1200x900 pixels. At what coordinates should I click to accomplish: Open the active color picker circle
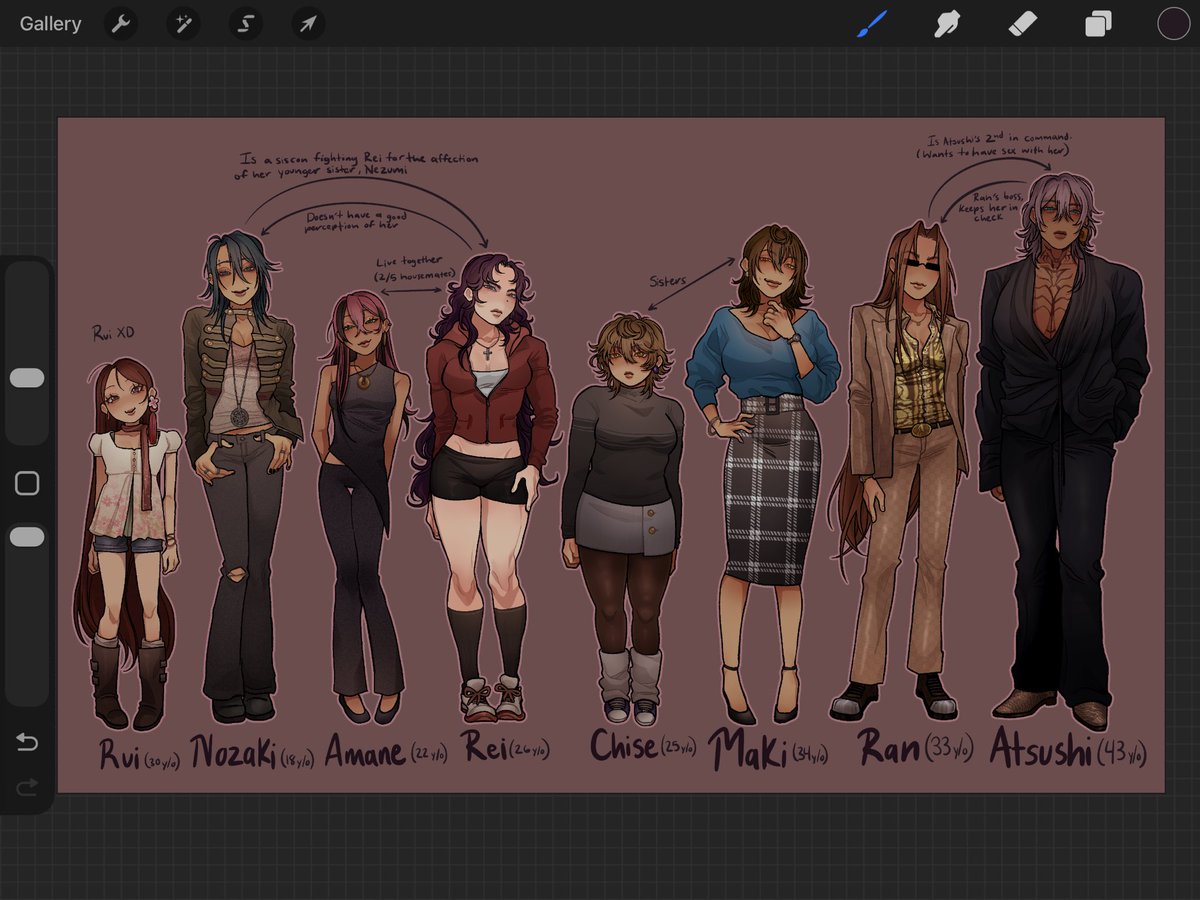[1173, 23]
